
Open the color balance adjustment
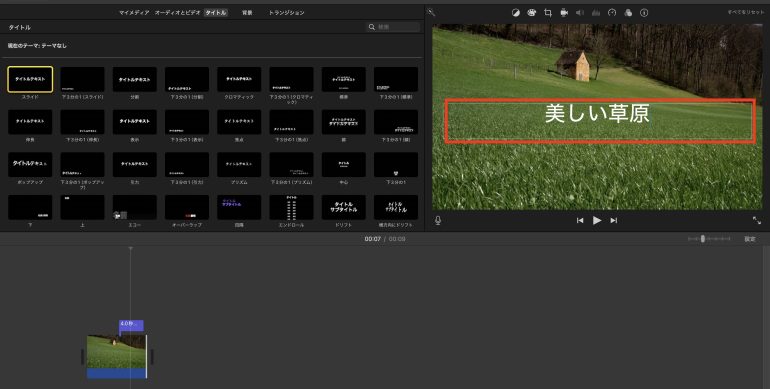point(516,13)
